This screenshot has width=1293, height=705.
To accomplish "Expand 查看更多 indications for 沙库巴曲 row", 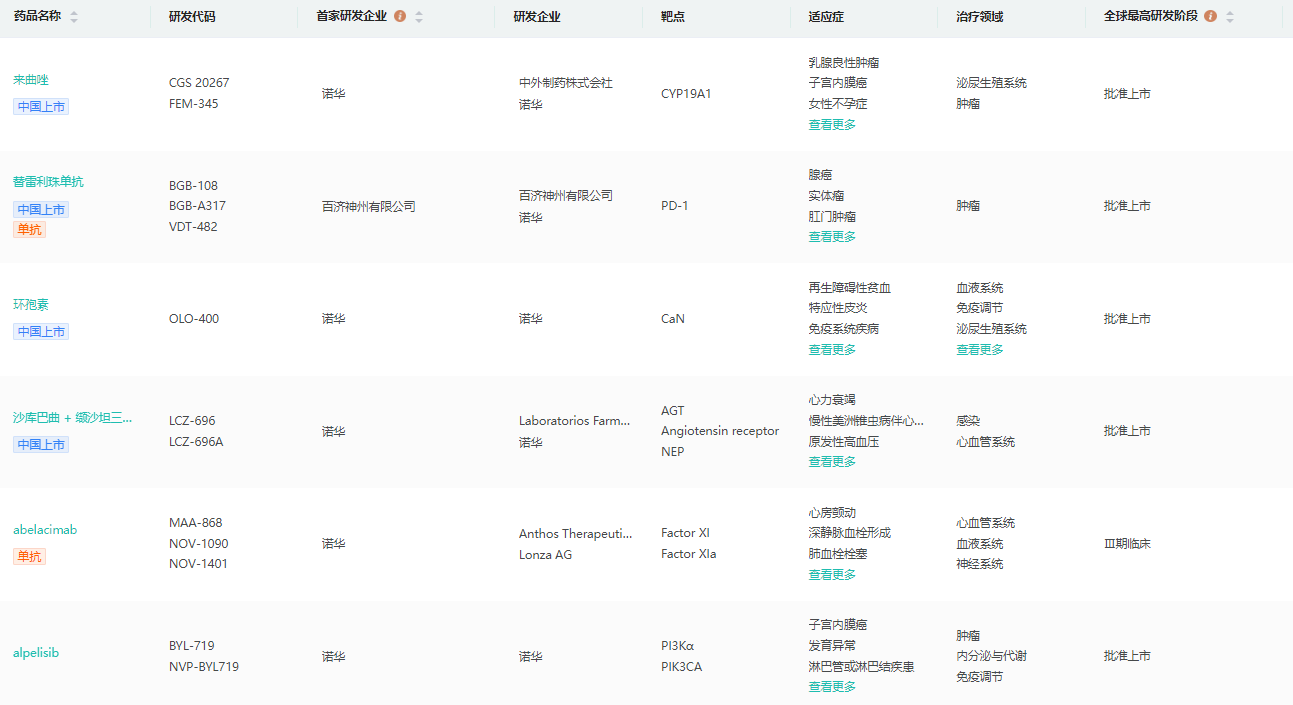I will (x=832, y=462).
